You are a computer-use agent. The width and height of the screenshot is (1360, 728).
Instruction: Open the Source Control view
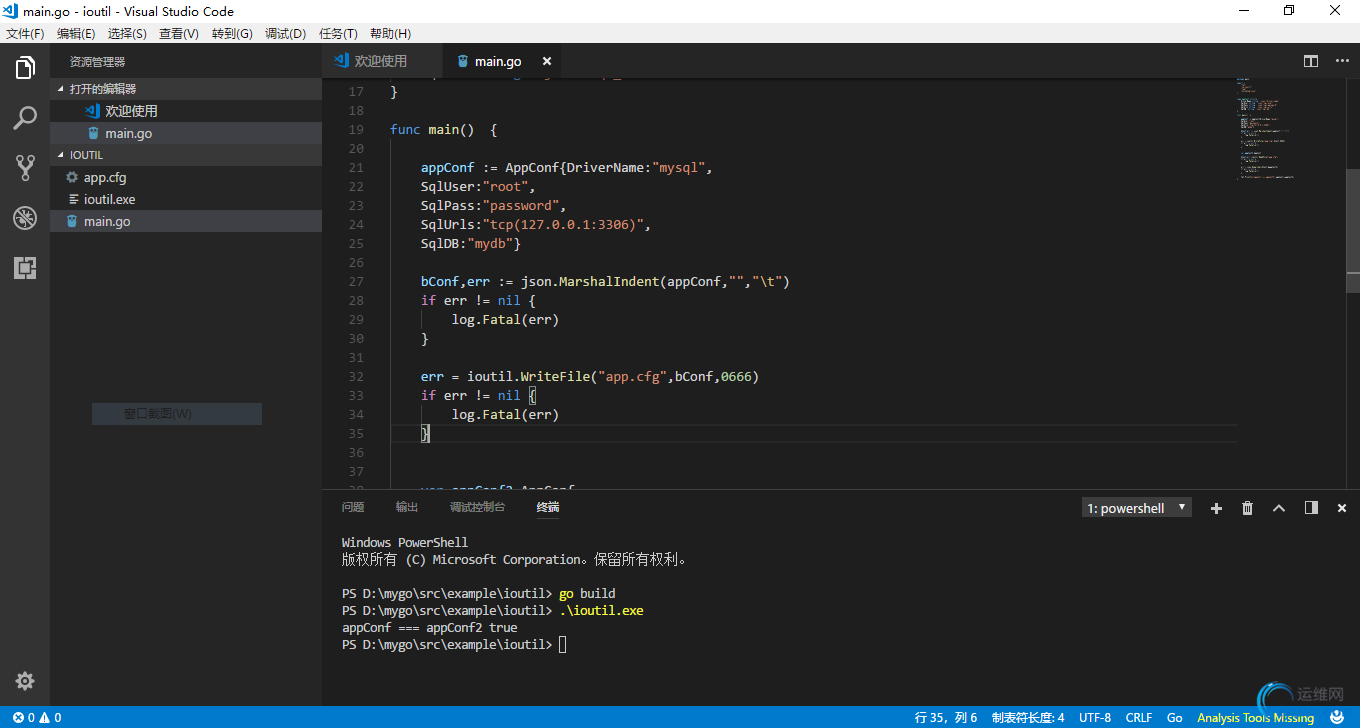(25, 167)
